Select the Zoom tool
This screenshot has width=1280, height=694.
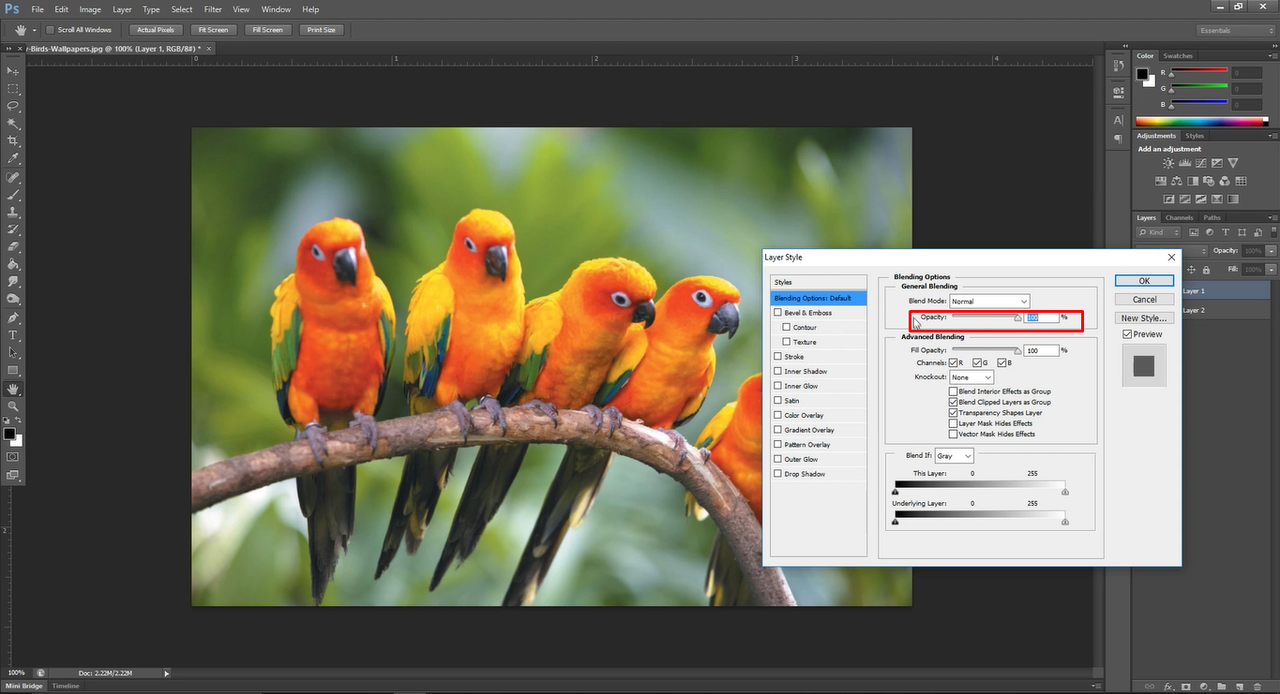click(x=13, y=407)
